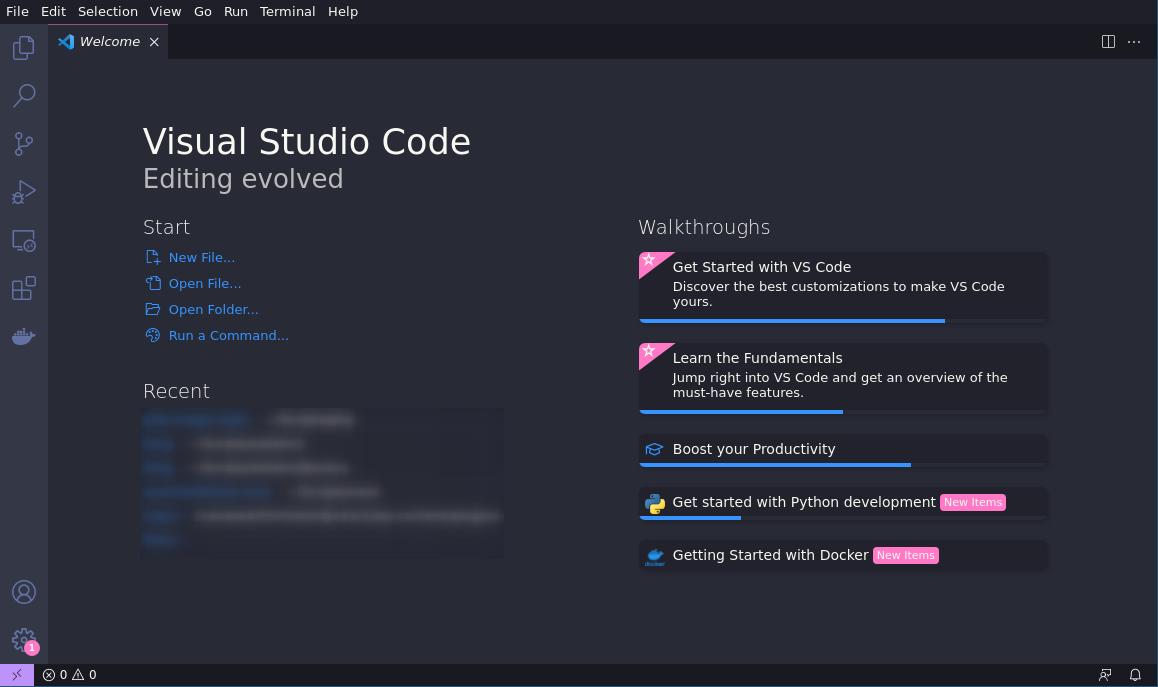Image resolution: width=1158 pixels, height=687 pixels.
Task: Show problems via errors and warnings counter
Action: 69,674
